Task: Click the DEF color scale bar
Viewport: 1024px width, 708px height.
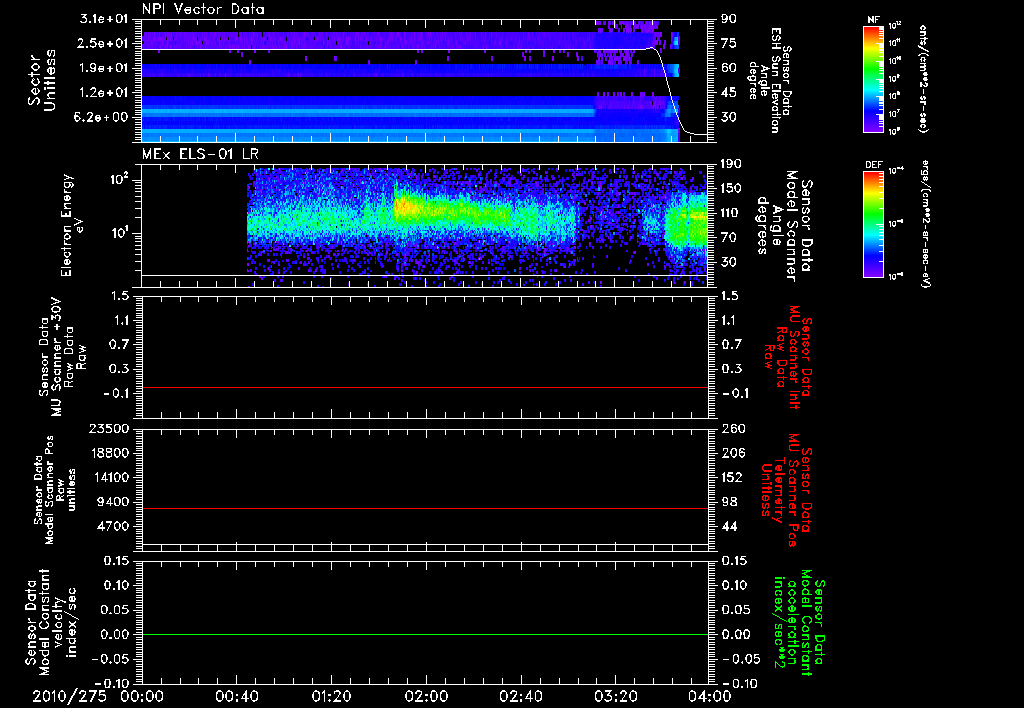Action: (x=873, y=223)
